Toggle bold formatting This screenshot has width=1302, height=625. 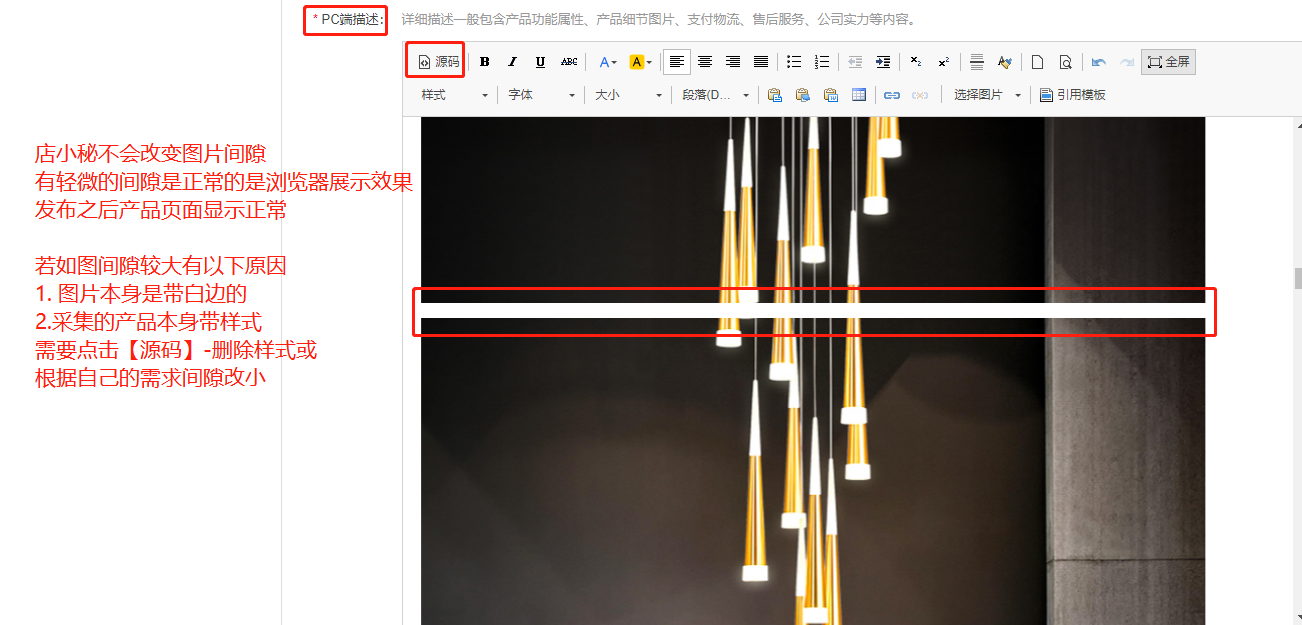pyautogui.click(x=485, y=62)
